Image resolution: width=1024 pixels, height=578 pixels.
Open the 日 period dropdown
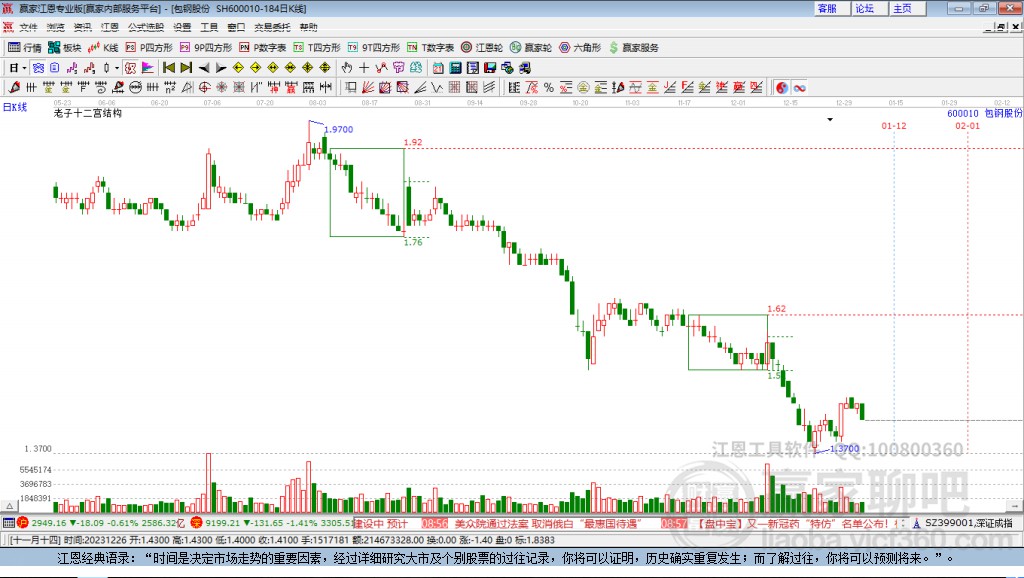point(18,68)
